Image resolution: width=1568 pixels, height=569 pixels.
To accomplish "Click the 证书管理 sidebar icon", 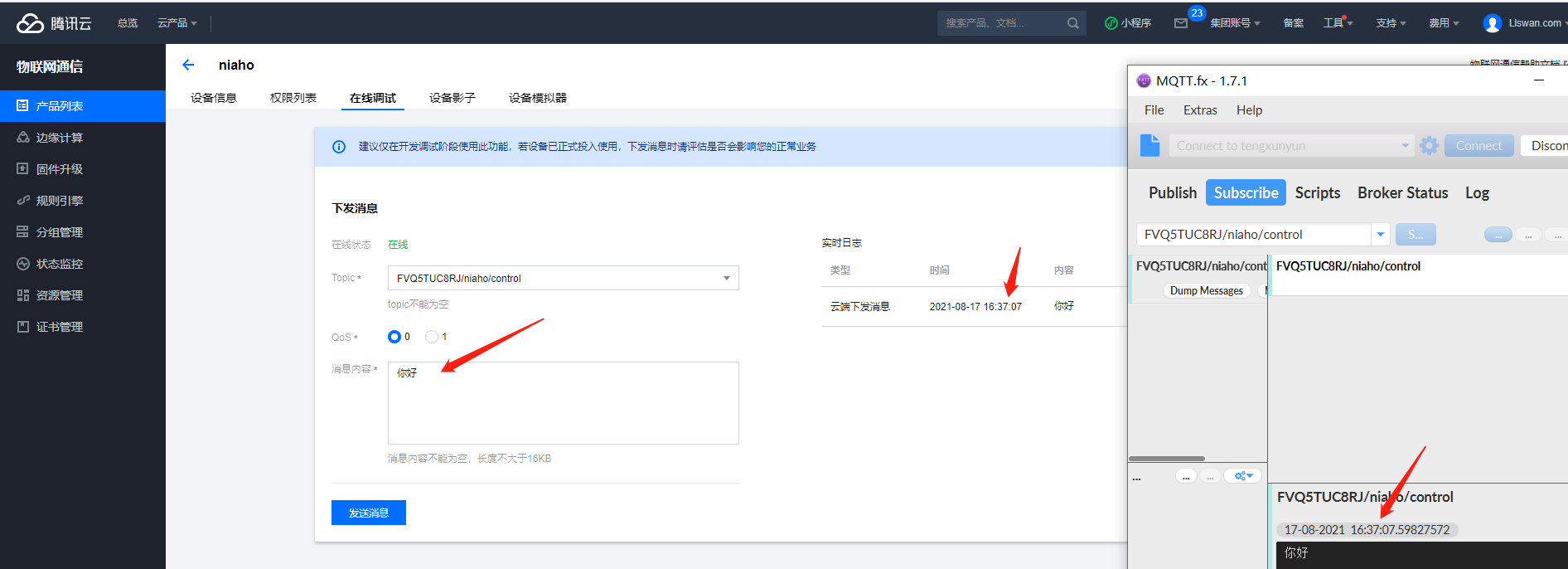I will click(x=22, y=326).
